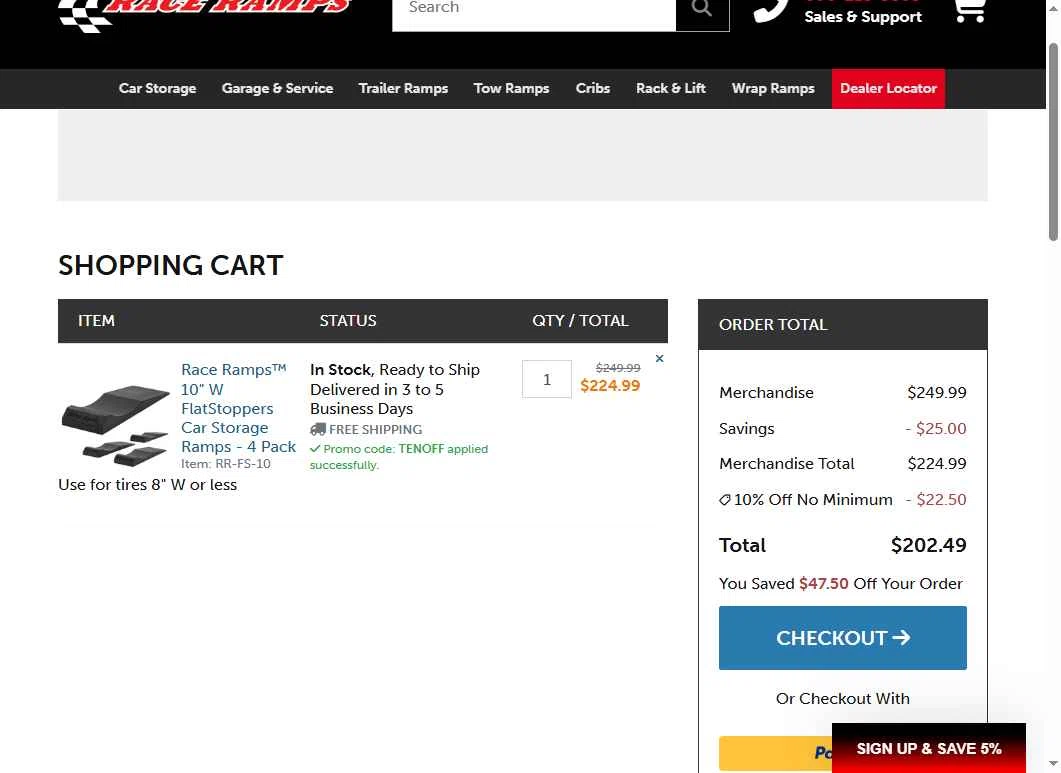Screen dimensions: 1061x773
Task: Click the Sign Up & Save 5% banner
Action: (x=928, y=748)
